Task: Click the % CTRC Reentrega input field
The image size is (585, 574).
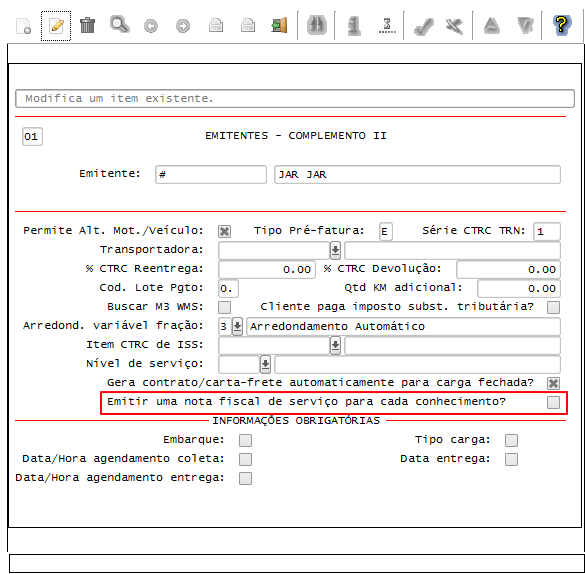Action: 267,269
